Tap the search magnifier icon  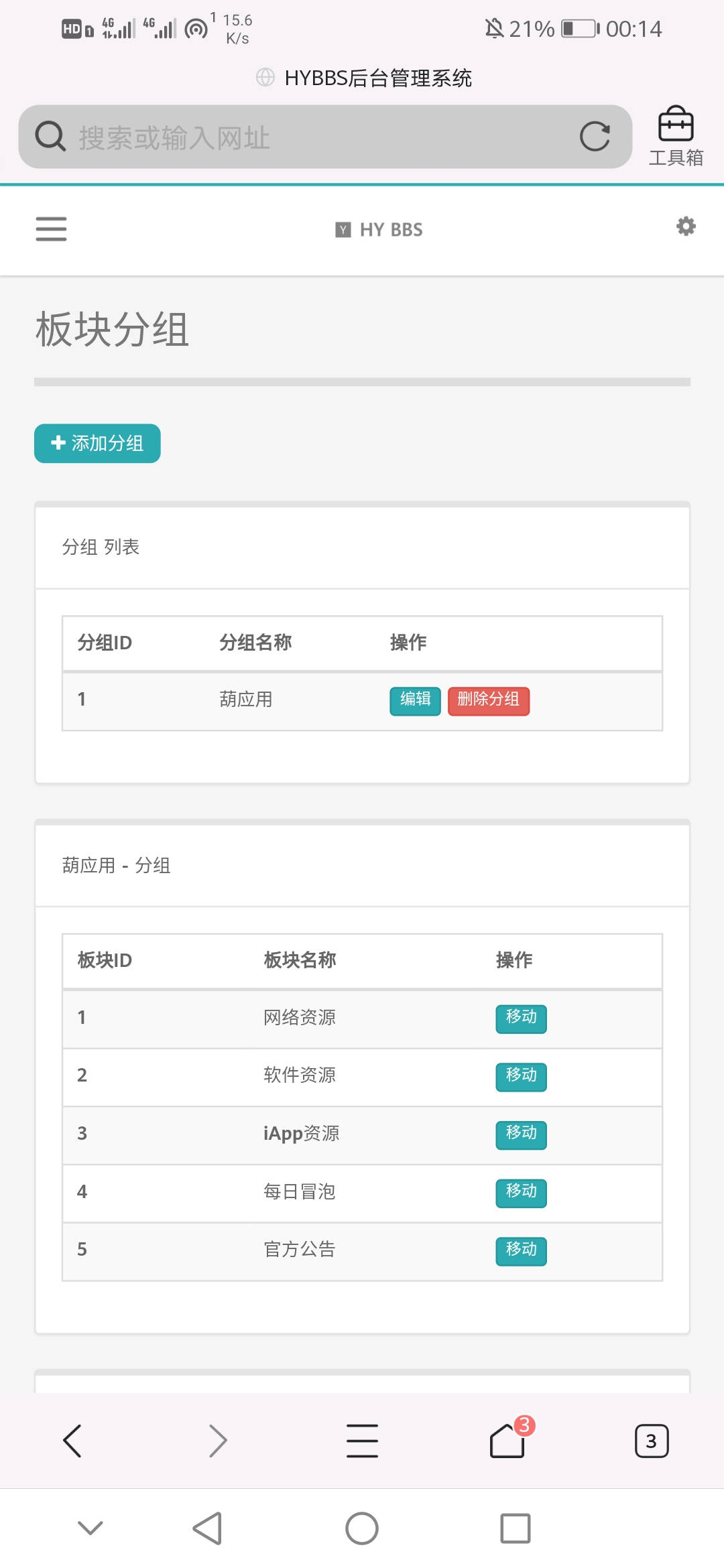pos(50,137)
